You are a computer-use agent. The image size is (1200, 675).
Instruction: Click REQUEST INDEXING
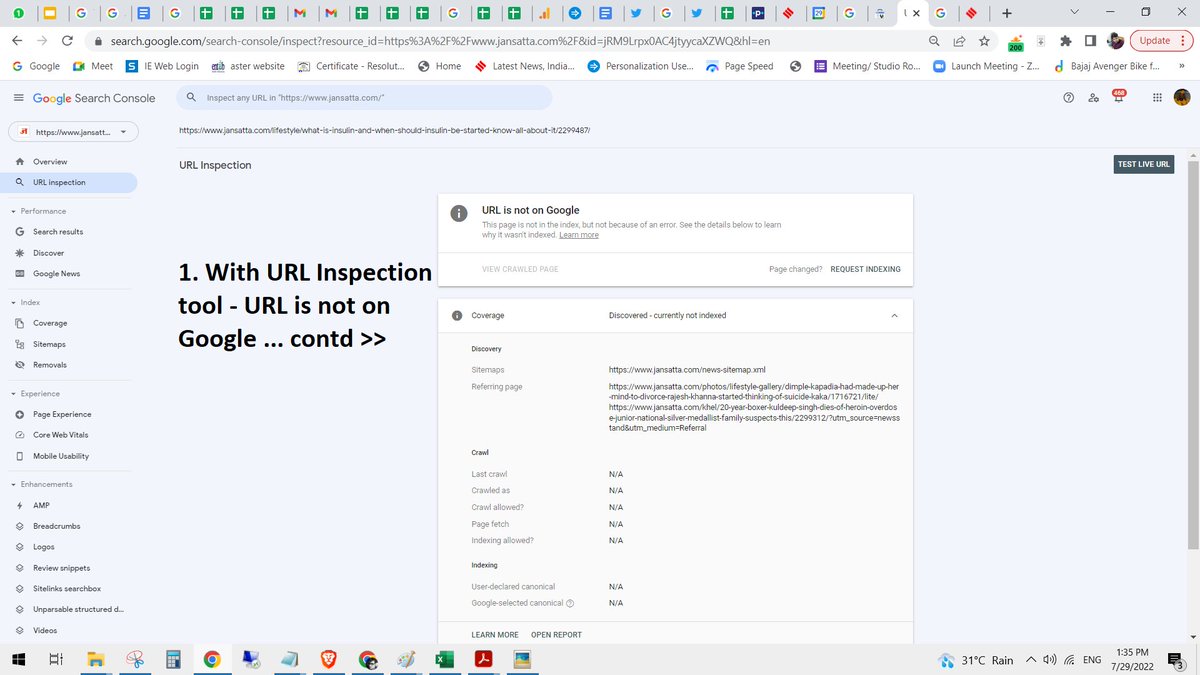tap(865, 269)
